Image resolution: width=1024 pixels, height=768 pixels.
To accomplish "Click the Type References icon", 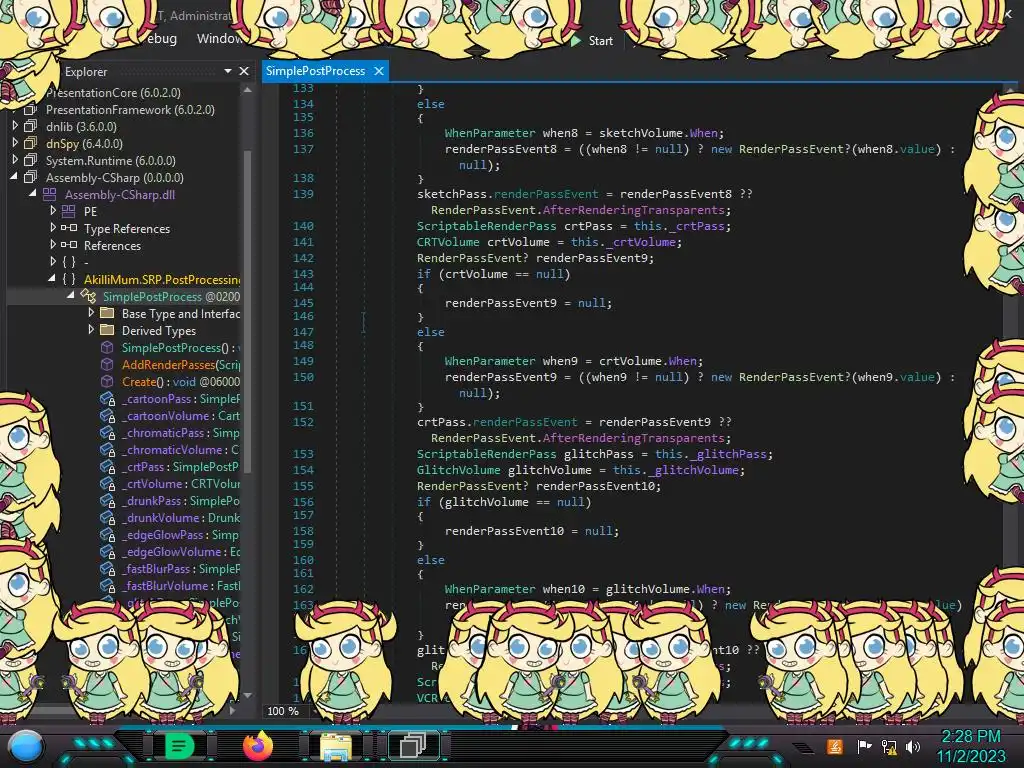I will 69,228.
